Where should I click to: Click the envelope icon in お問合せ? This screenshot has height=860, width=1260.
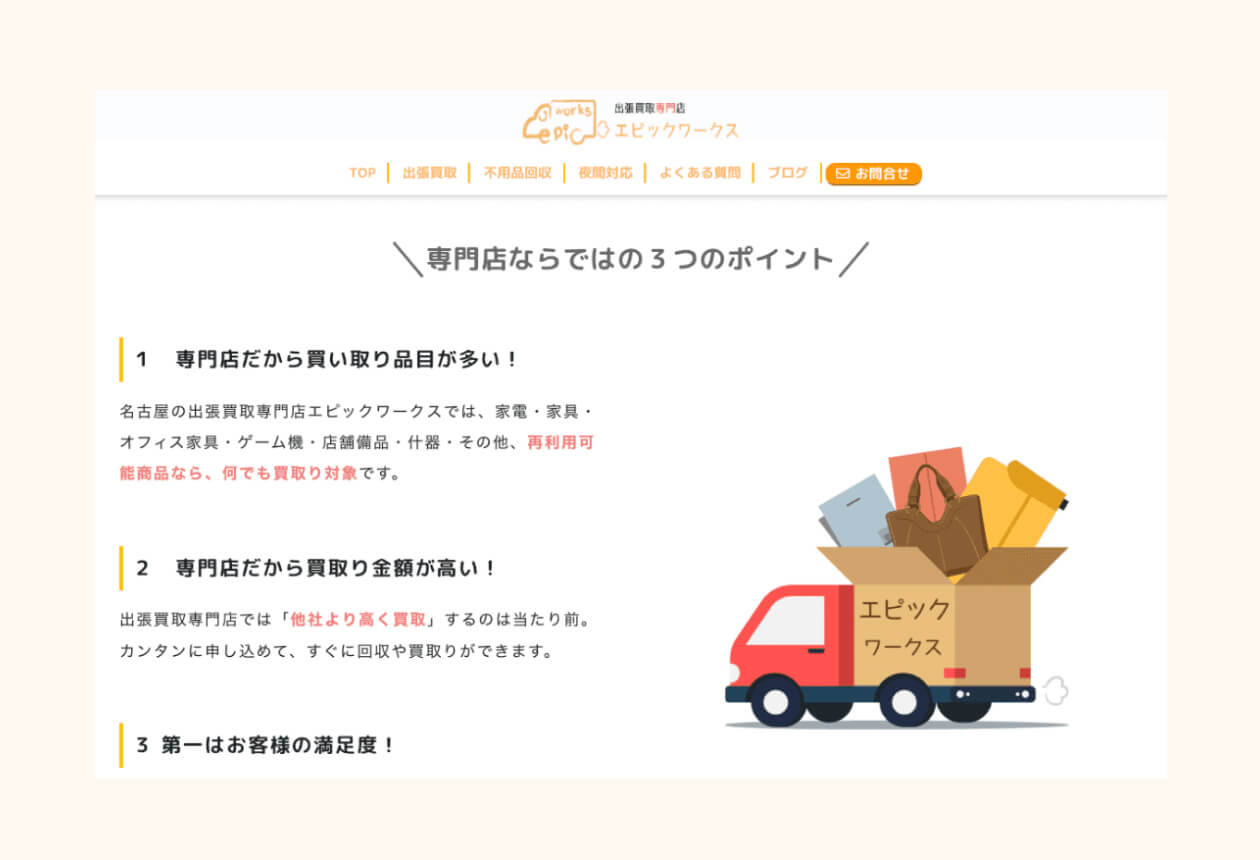point(842,174)
